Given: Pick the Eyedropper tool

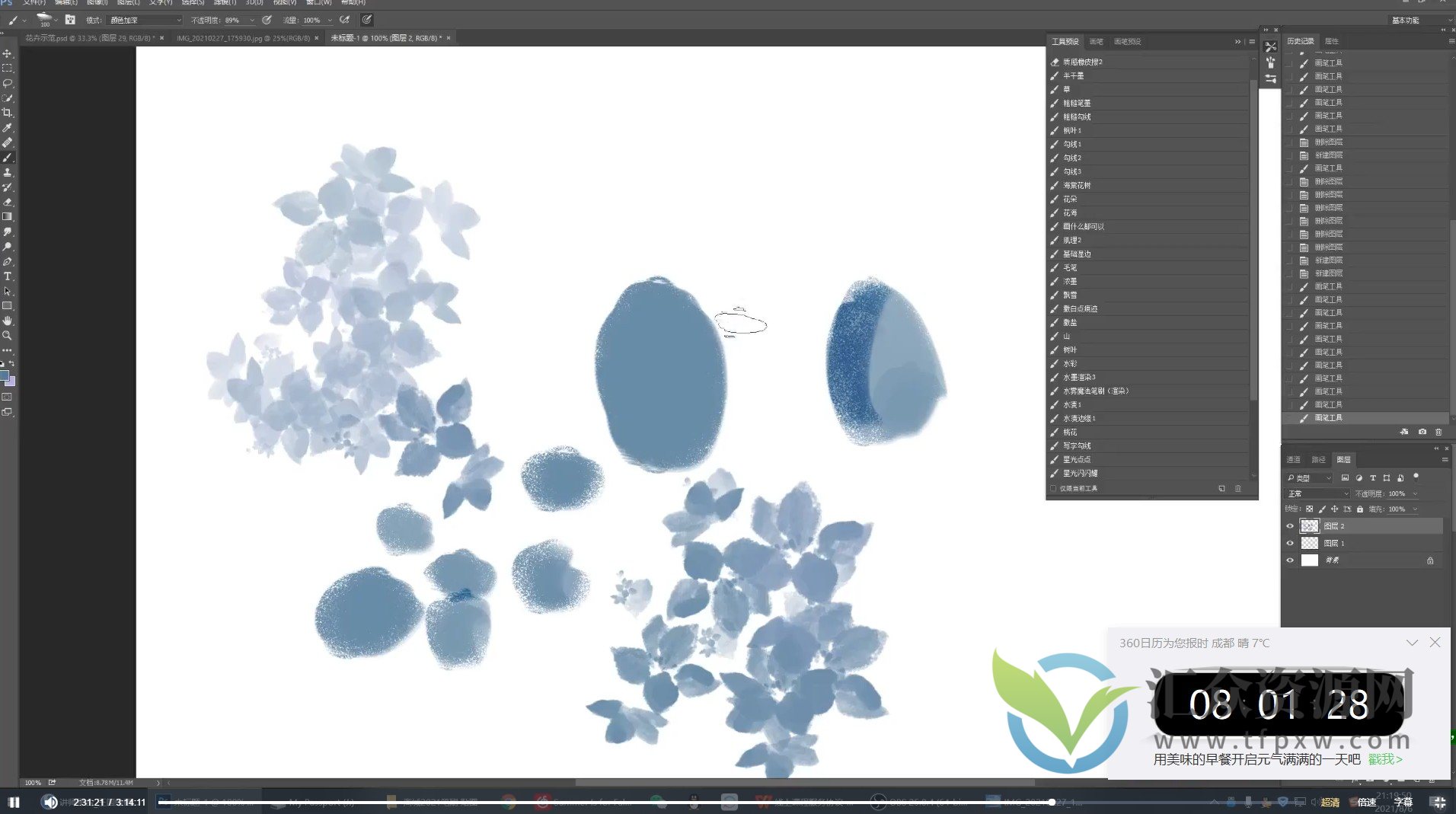Looking at the screenshot, I should tap(8, 128).
